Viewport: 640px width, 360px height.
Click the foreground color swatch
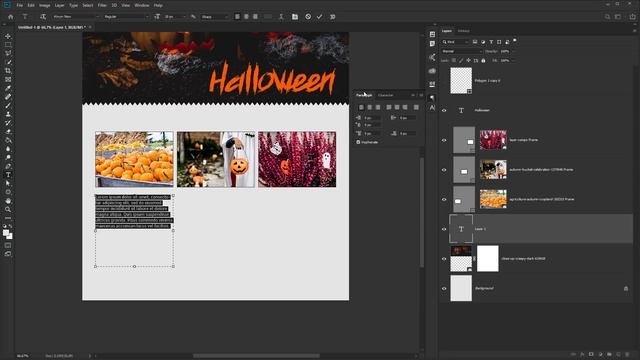(6, 233)
